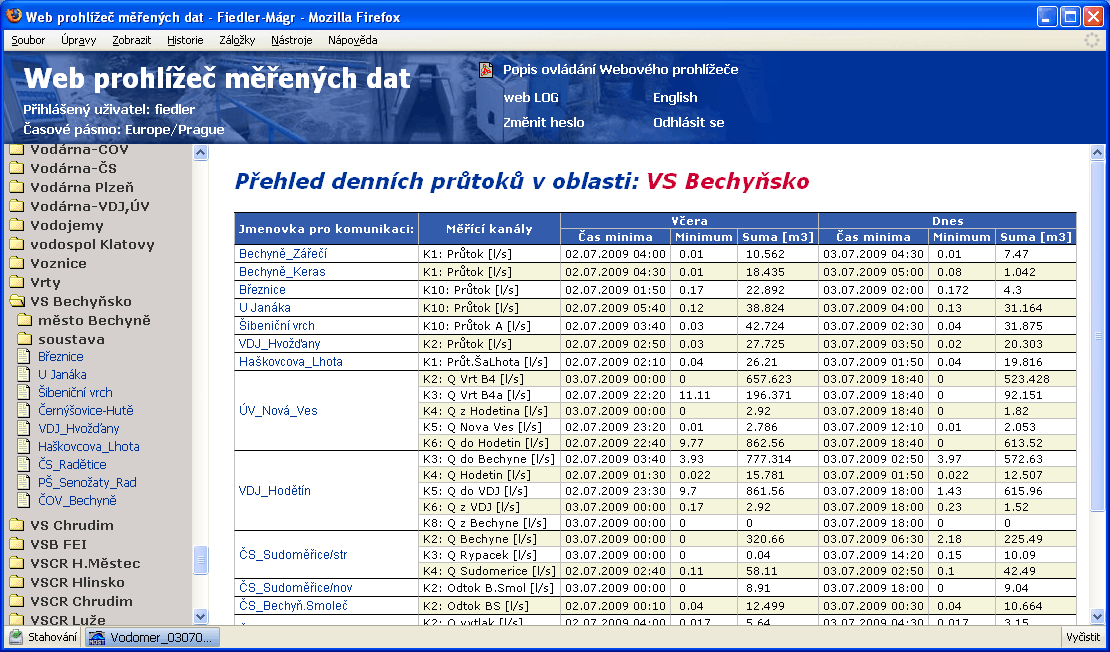Open the Vodárna-VDJ,ÚV folder icon
The height and width of the screenshot is (652, 1110).
click(x=17, y=207)
